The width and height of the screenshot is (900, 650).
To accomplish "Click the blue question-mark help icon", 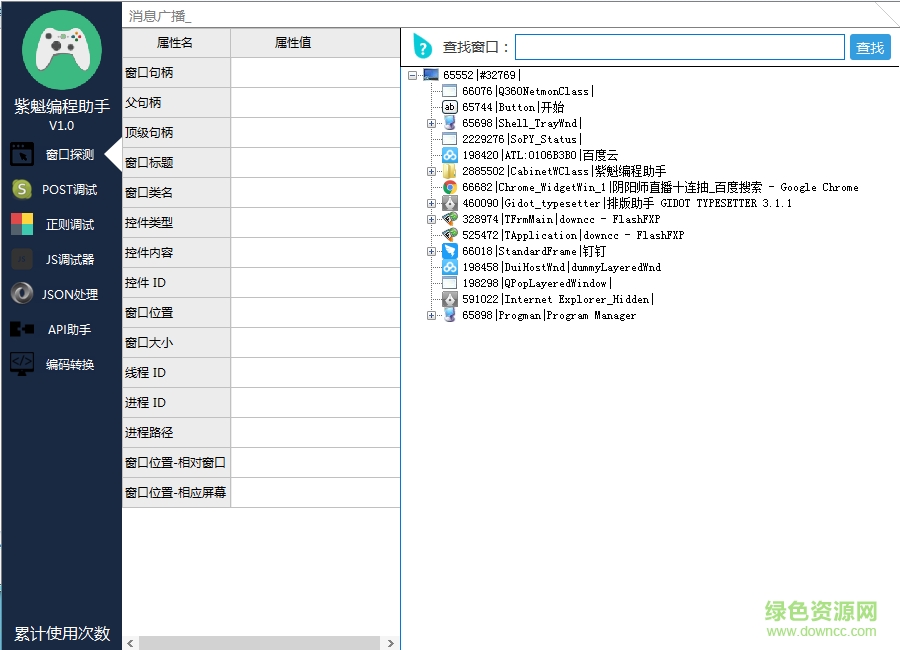I will click(x=422, y=46).
